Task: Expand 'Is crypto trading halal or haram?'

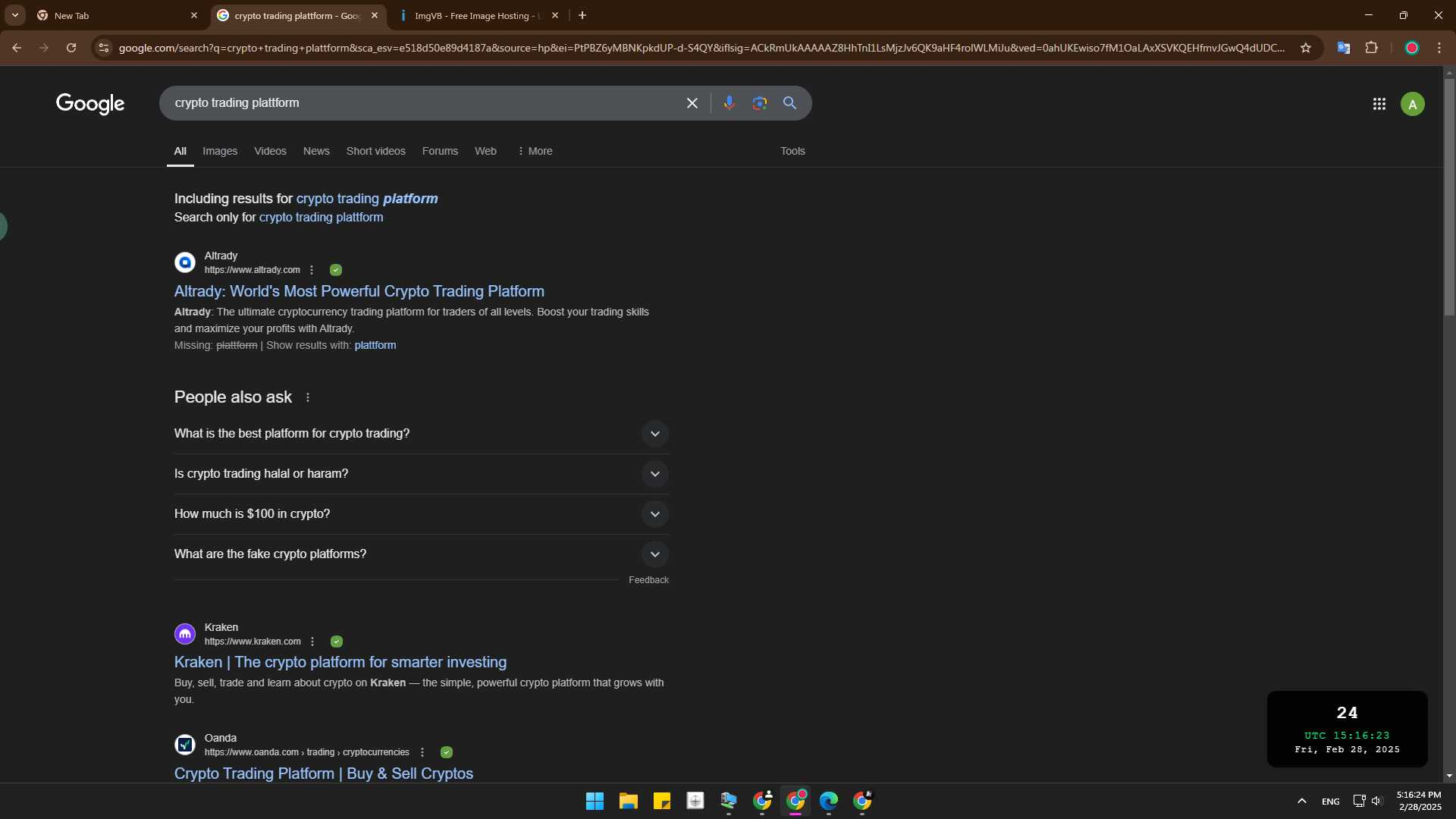Action: click(422, 474)
